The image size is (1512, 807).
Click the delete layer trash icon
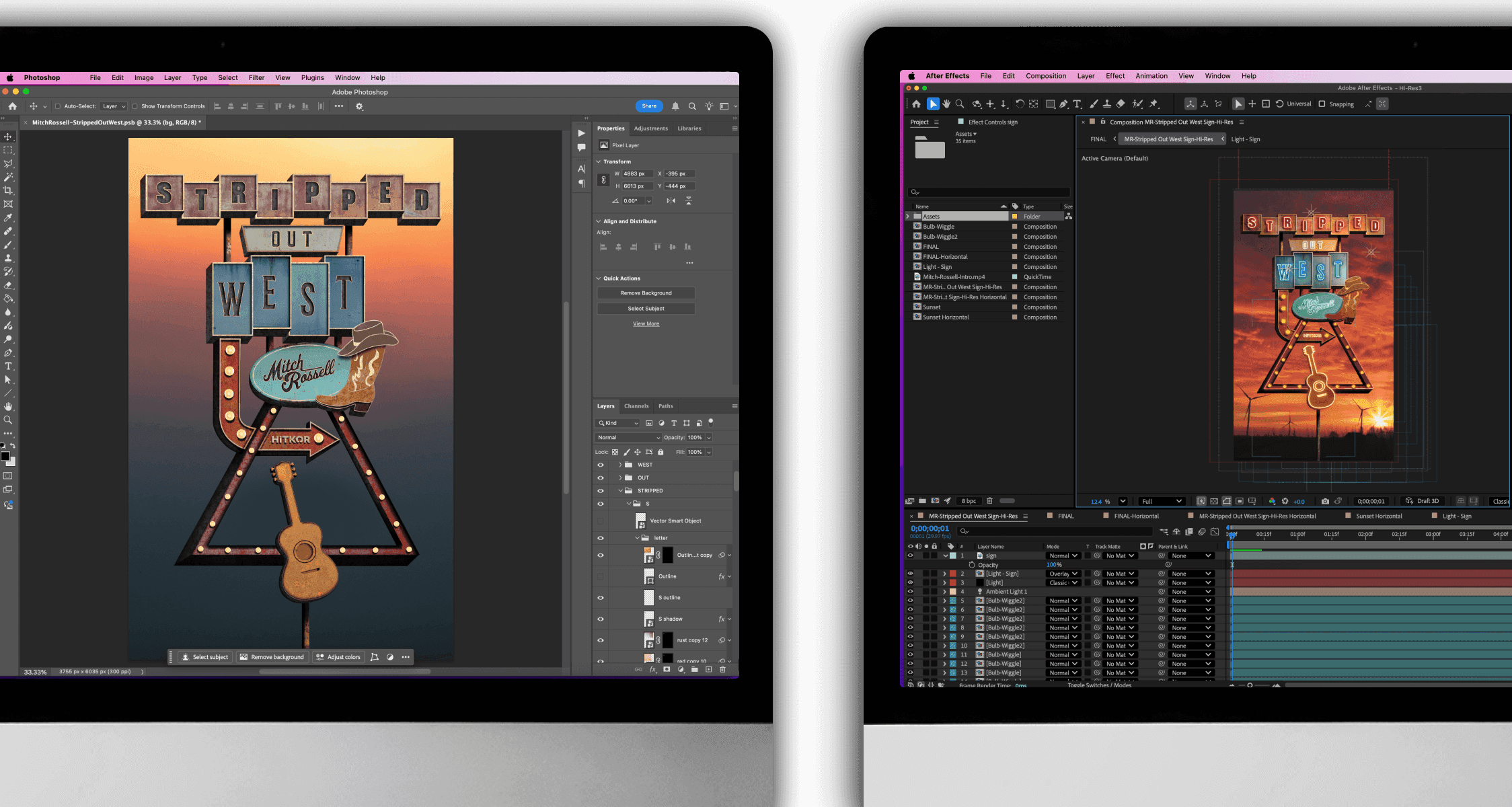click(x=723, y=670)
